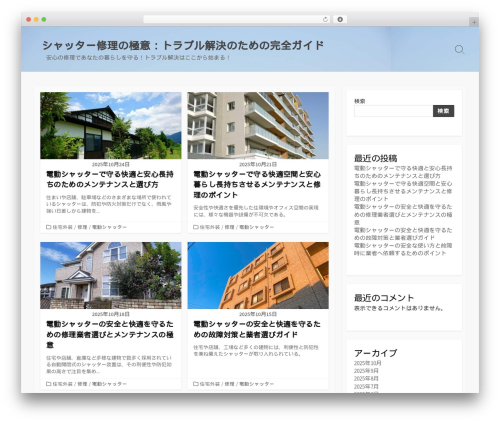Open apartment balcony thumbnail of October 21 post

(258, 125)
